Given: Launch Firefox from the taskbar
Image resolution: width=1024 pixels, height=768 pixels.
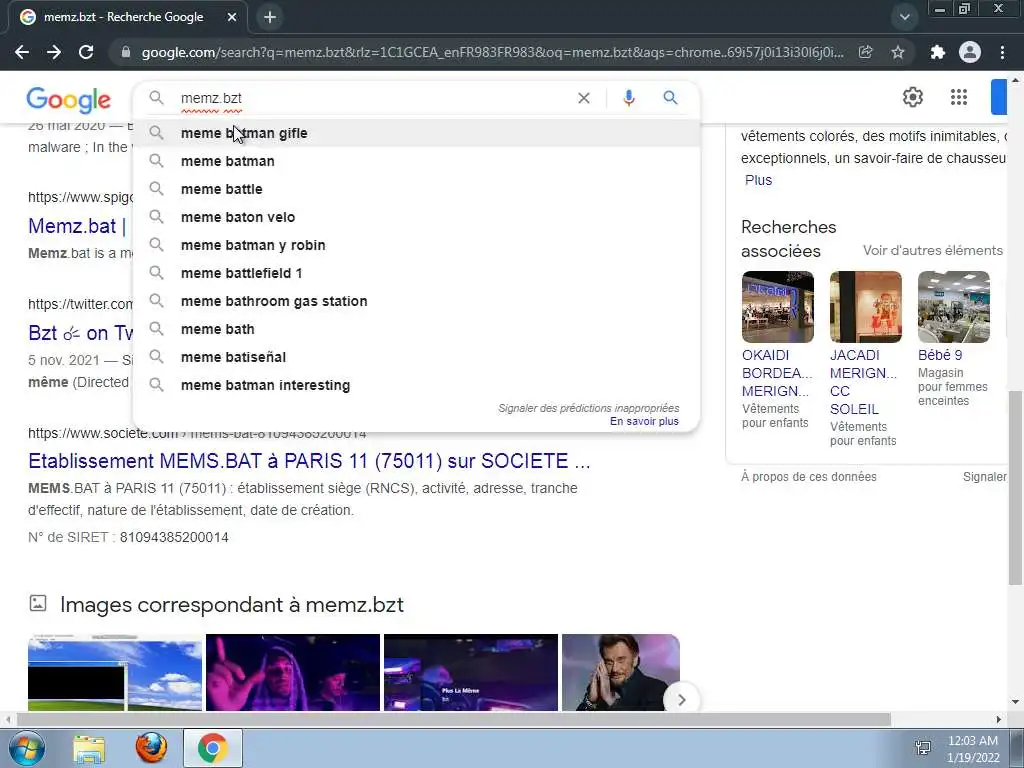Looking at the screenshot, I should coord(151,748).
